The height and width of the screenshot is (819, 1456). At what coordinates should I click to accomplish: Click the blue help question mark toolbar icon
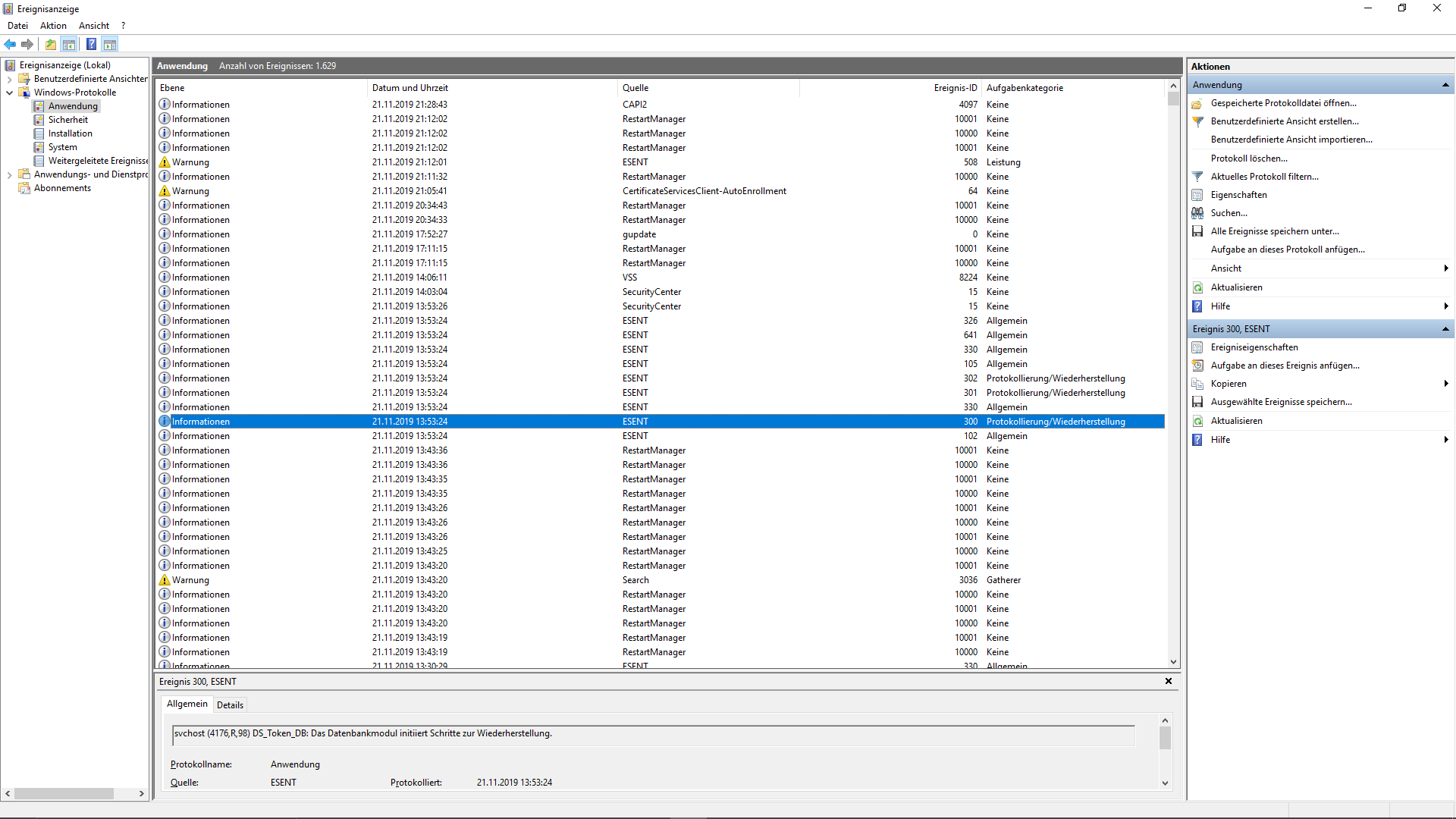91,44
